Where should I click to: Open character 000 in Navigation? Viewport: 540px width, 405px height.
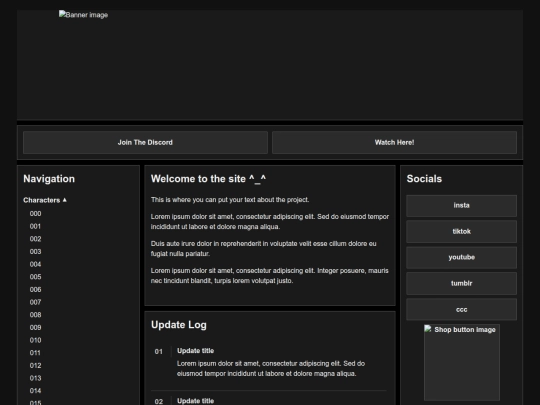pos(35,214)
